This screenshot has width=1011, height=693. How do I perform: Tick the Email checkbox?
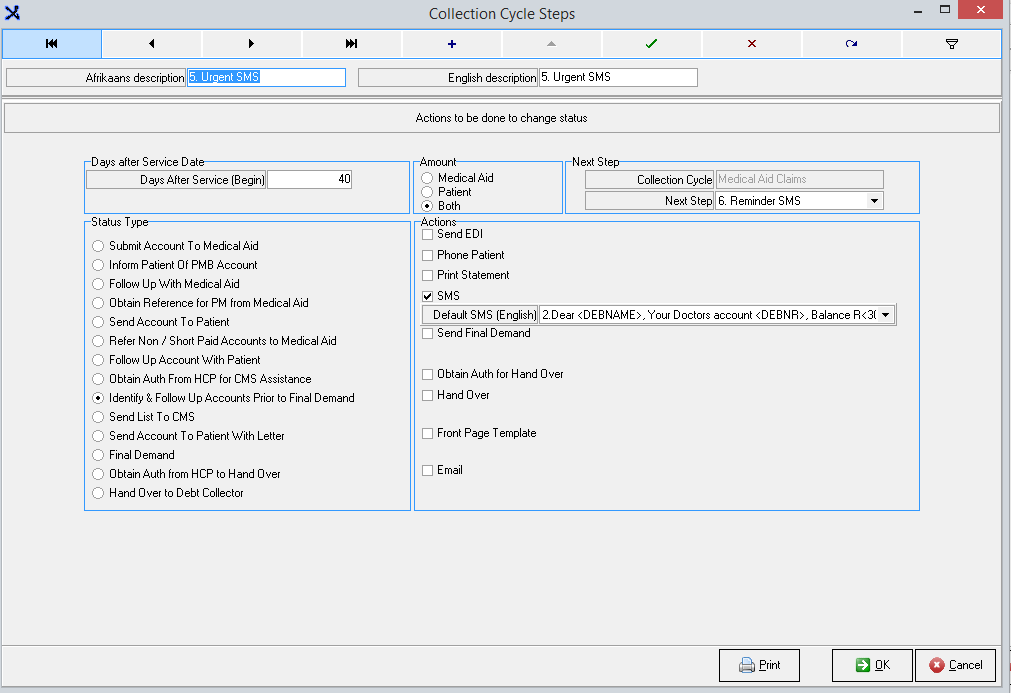pyautogui.click(x=428, y=470)
